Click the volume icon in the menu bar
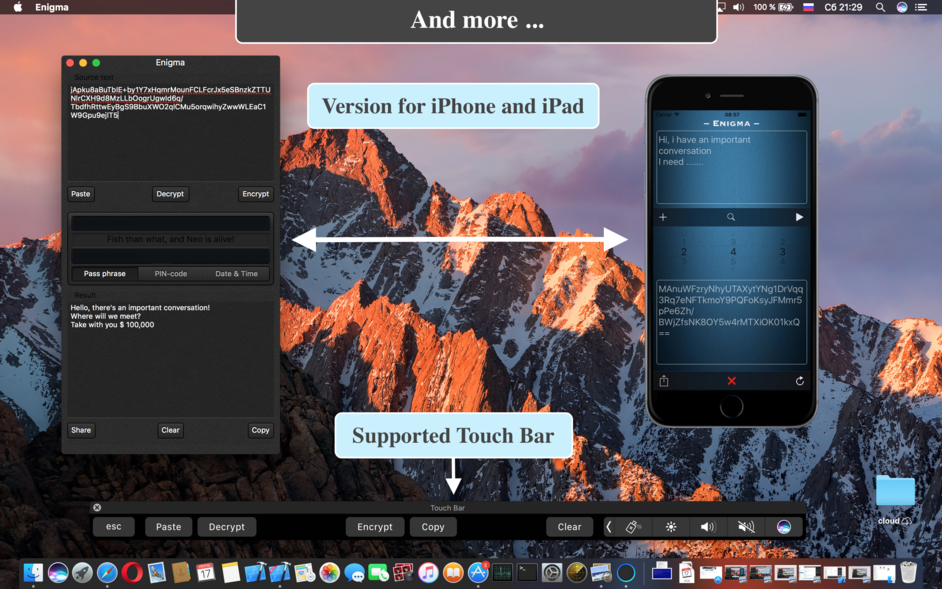 (x=738, y=7)
